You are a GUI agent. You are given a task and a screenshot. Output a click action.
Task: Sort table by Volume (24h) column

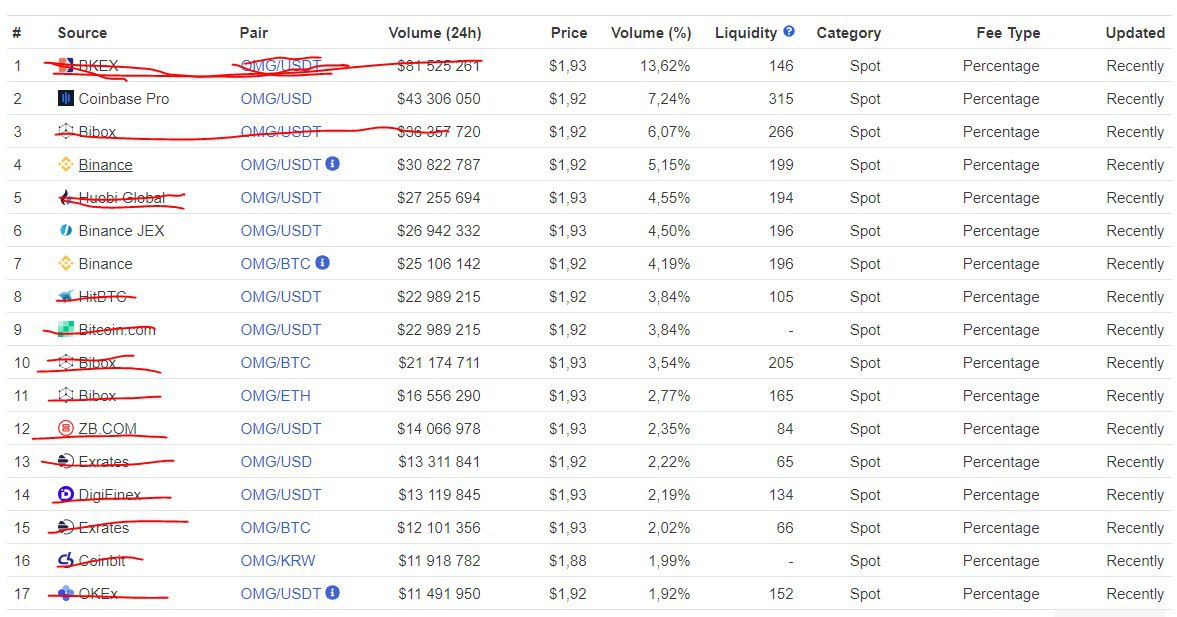point(434,33)
